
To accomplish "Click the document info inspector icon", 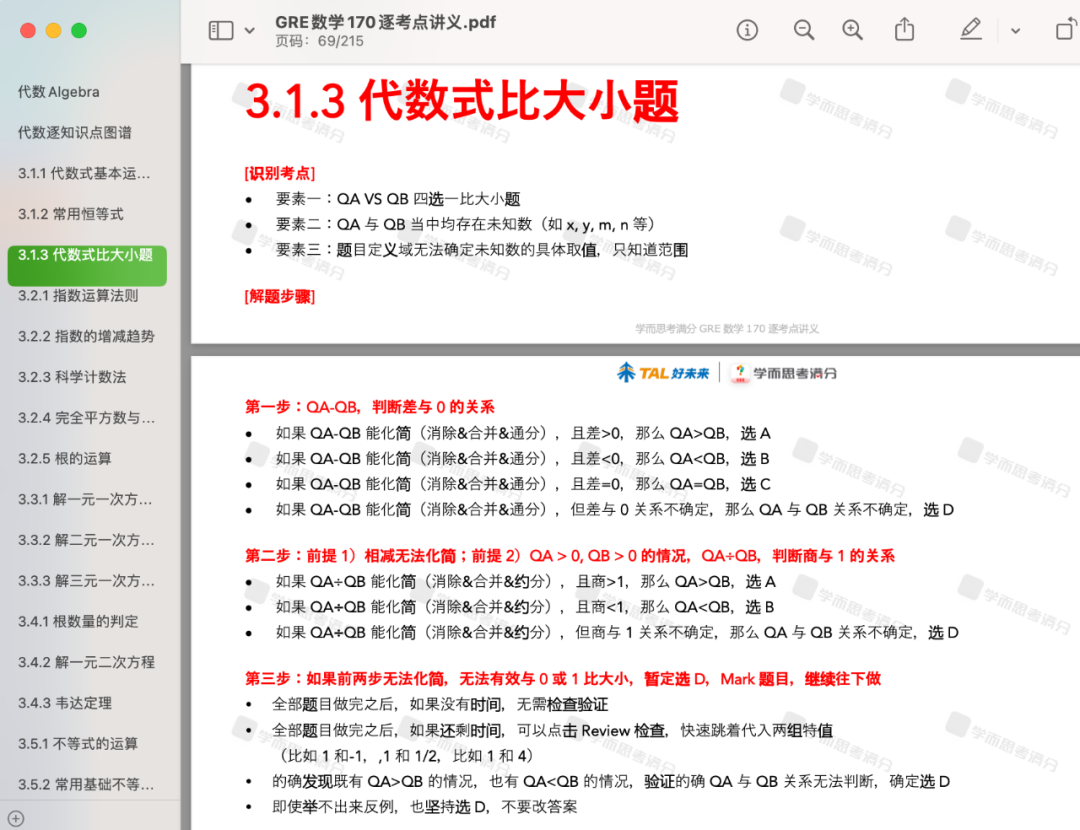I will [747, 30].
